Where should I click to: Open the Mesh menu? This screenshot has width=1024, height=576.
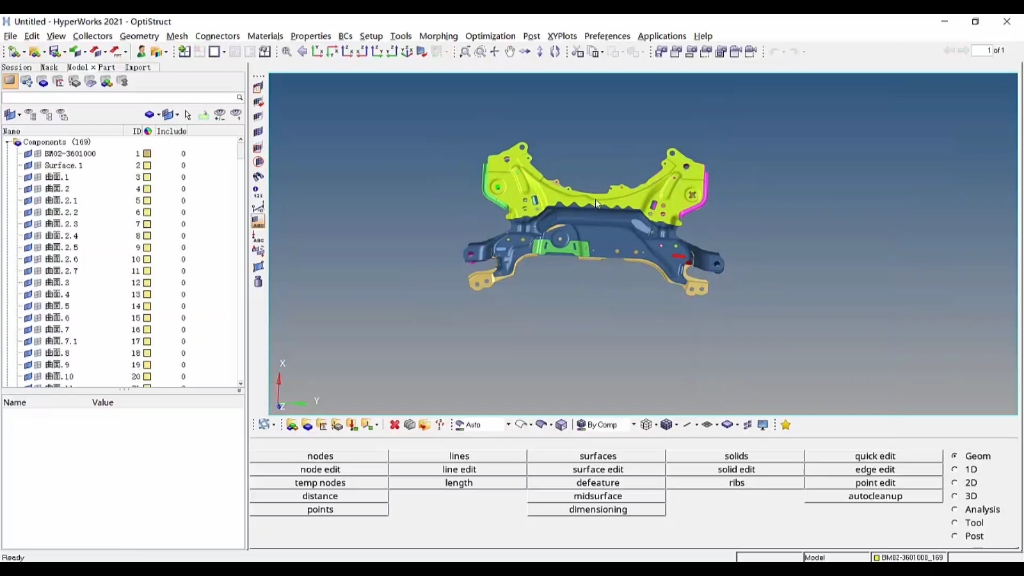coord(177,36)
